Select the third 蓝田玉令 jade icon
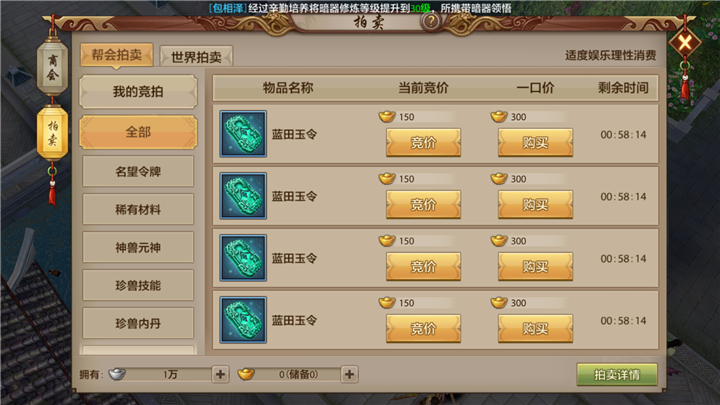 point(243,258)
